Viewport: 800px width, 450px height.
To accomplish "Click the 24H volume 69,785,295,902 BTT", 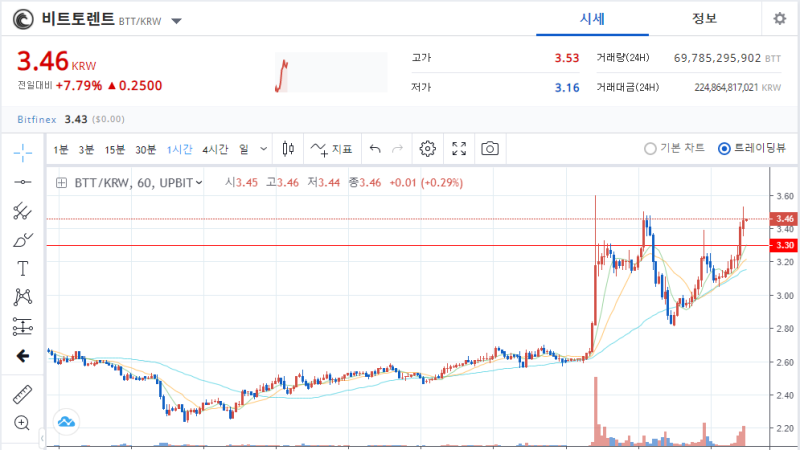I will 727,58.
